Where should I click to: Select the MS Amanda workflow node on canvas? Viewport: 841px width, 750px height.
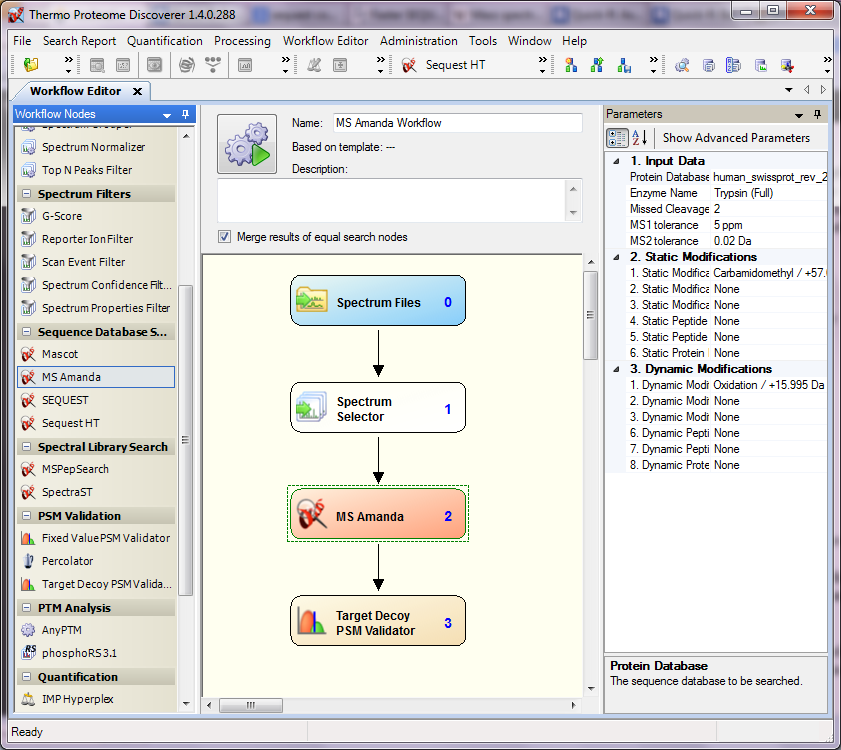[x=378, y=514]
